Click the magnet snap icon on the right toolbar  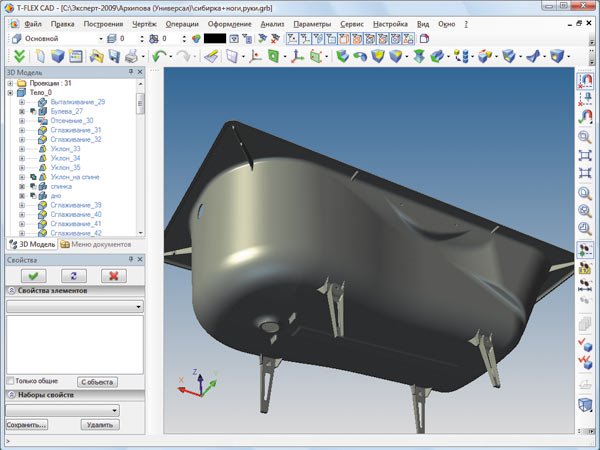(x=585, y=81)
